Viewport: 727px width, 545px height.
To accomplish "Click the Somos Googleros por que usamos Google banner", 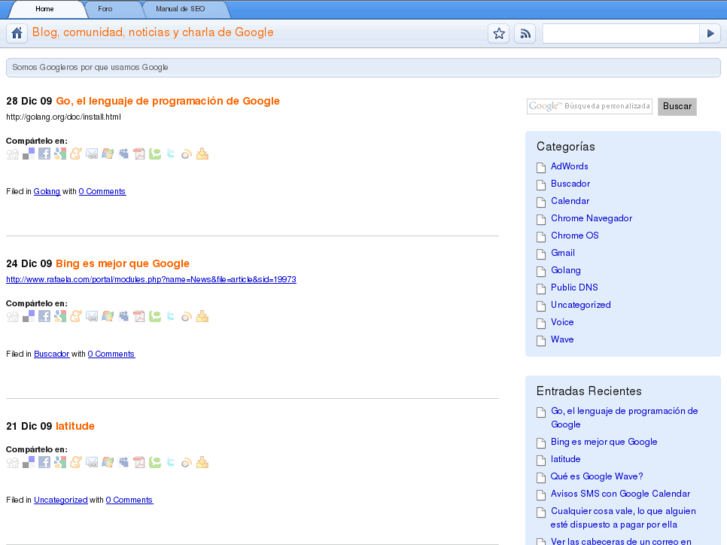I will coord(363,68).
